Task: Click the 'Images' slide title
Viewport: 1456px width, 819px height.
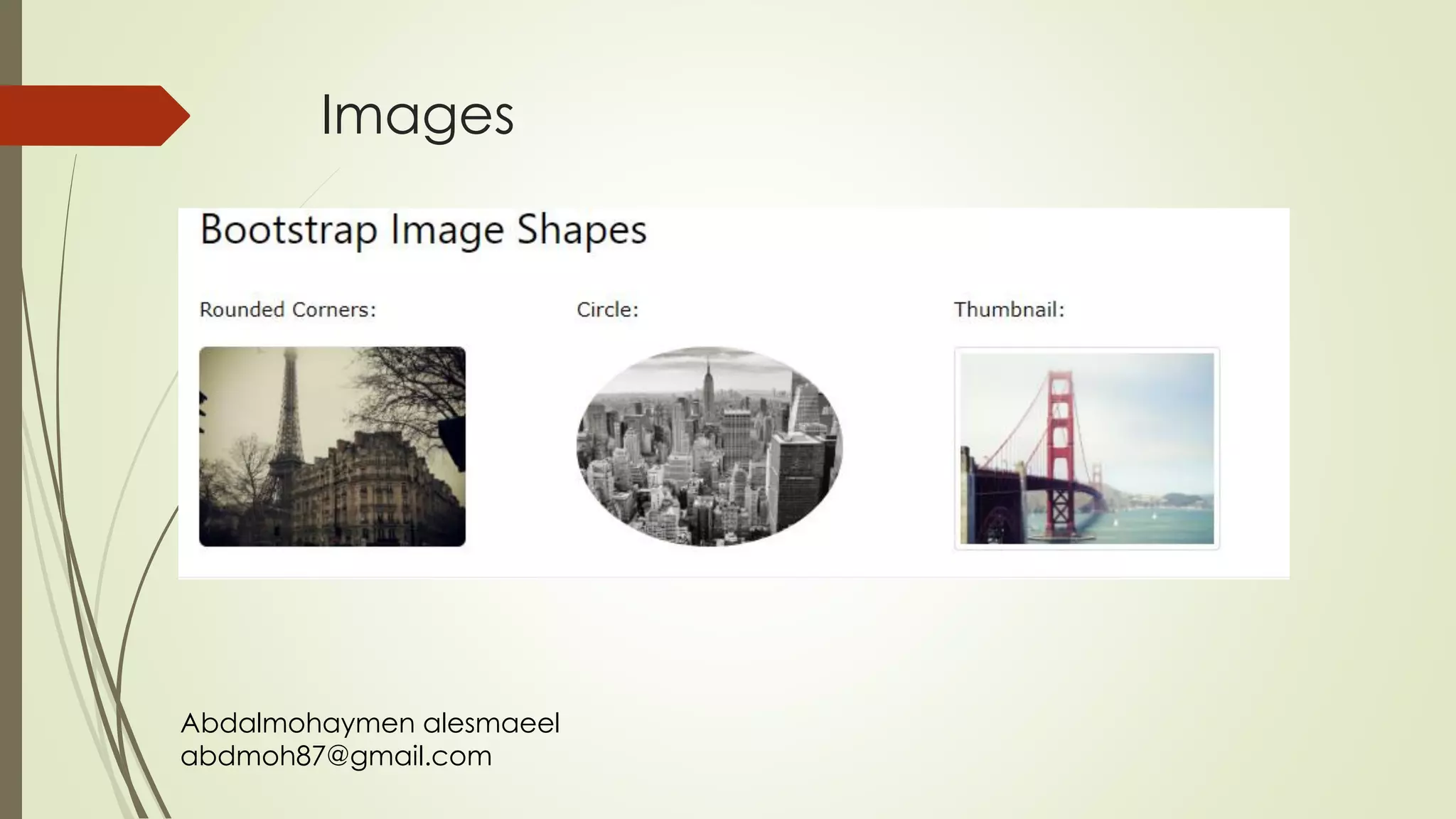Action: click(417, 115)
